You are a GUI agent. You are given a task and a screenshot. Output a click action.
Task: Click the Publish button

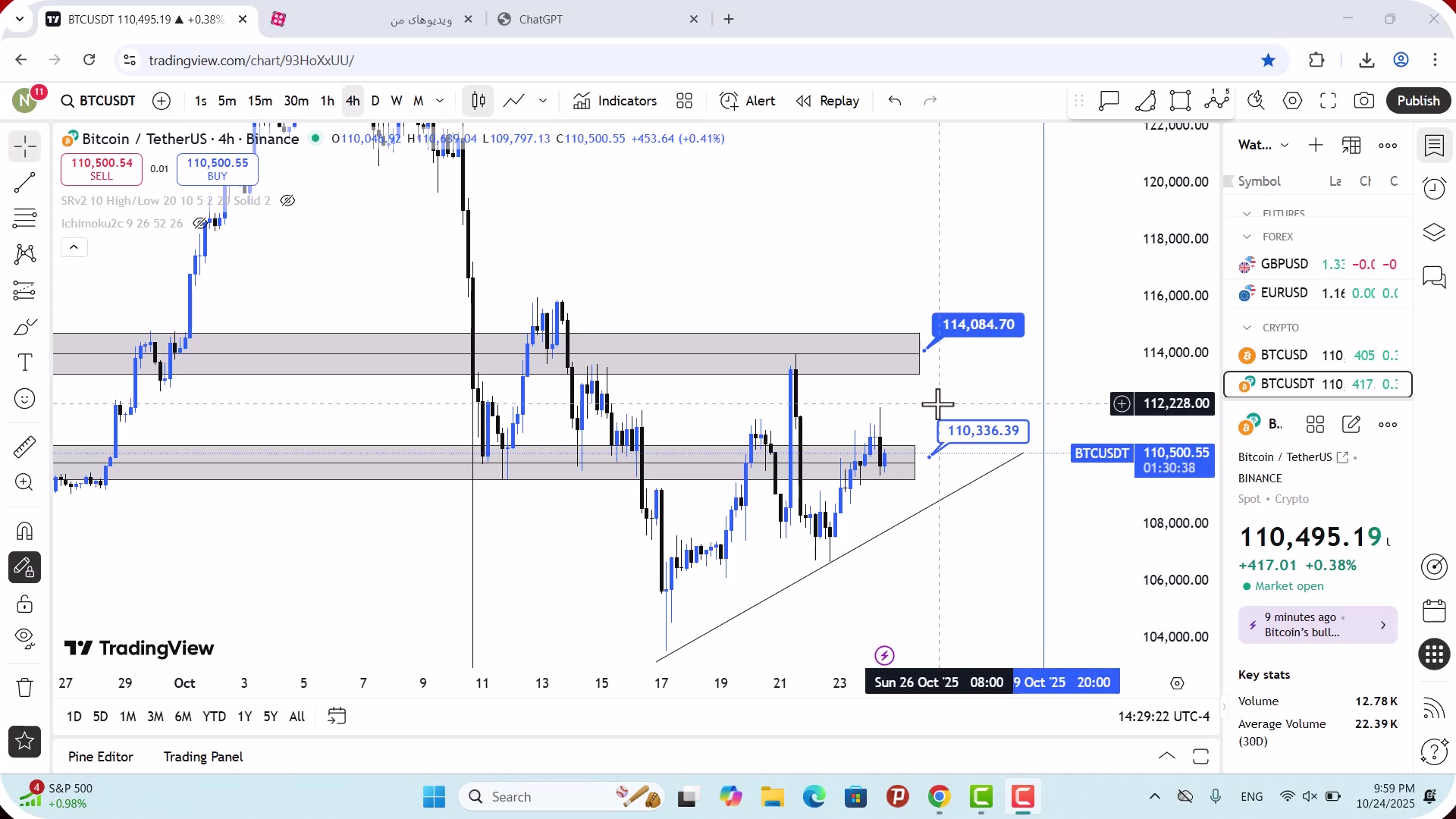click(x=1418, y=101)
